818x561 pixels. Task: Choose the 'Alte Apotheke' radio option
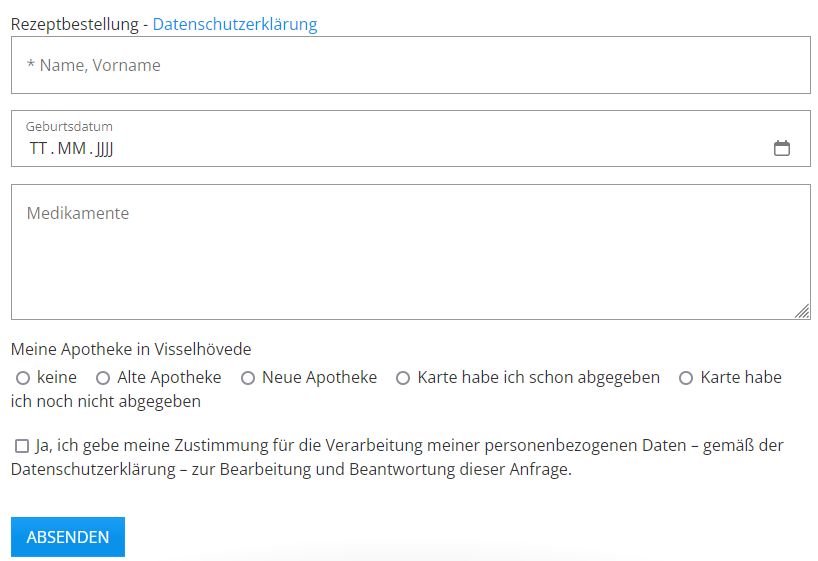coord(103,378)
